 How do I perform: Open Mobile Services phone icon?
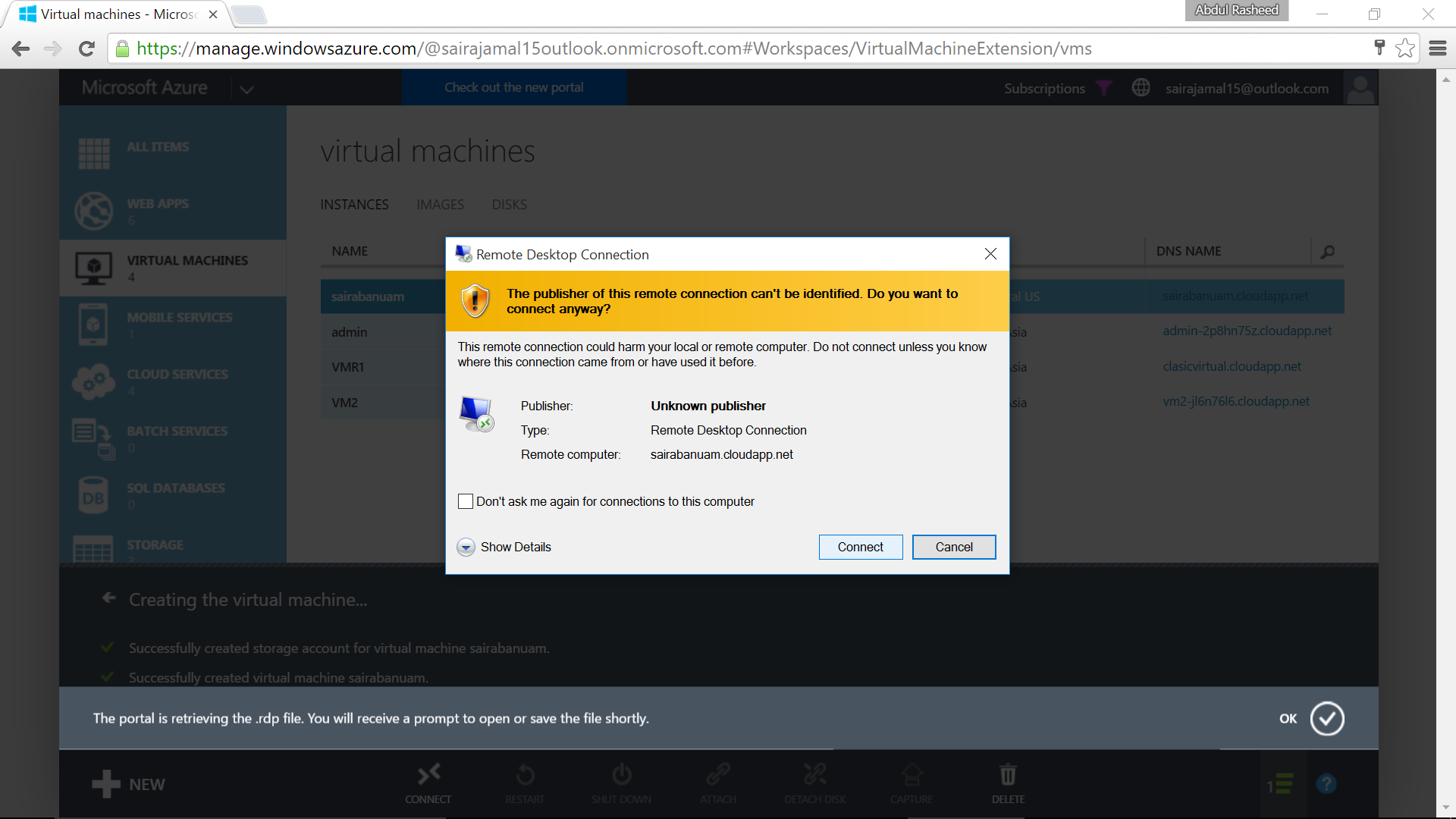[x=93, y=325]
